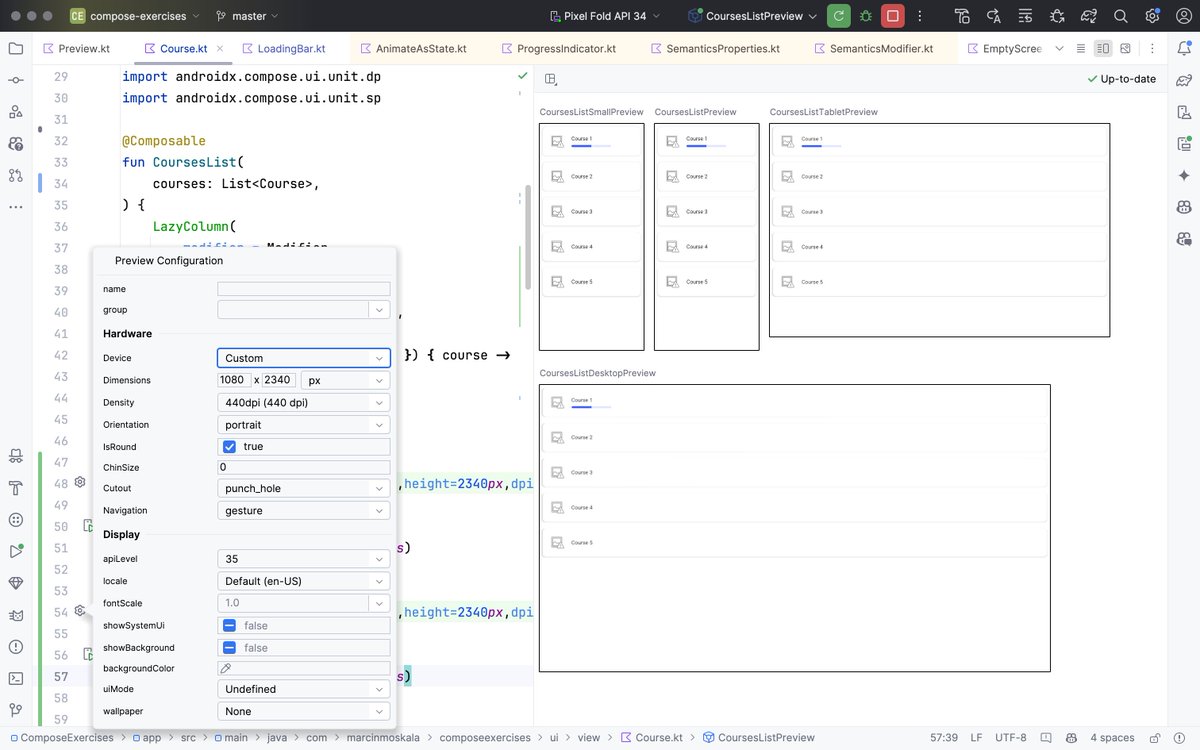1200x750 pixels.
Task: Open the uiMode Undefined dropdown
Action: [x=303, y=689]
